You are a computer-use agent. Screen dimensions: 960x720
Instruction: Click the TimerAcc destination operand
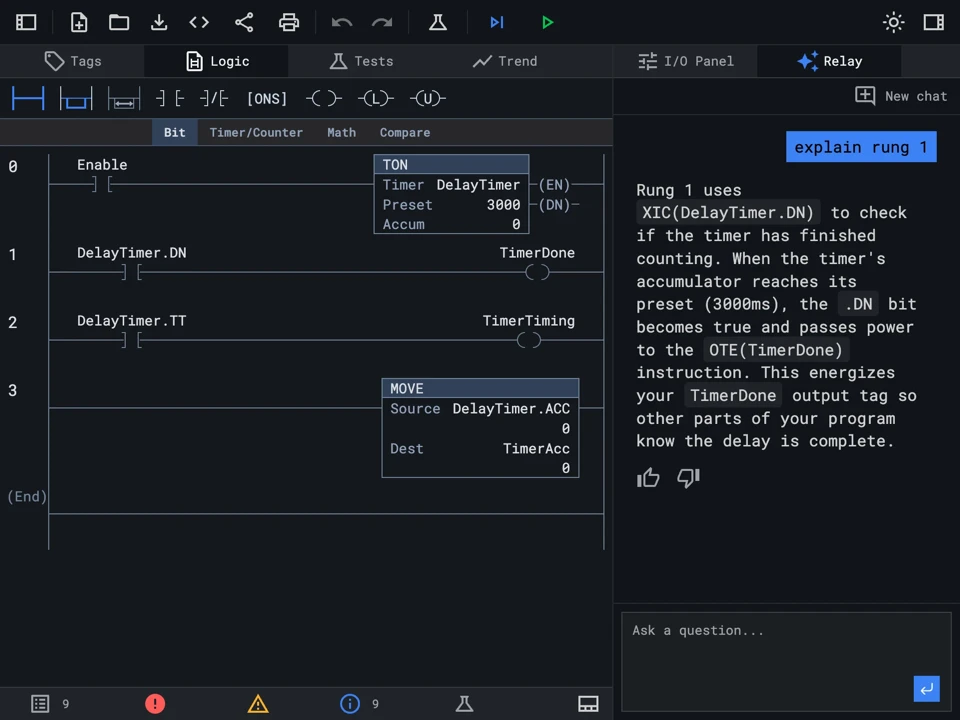pos(536,449)
